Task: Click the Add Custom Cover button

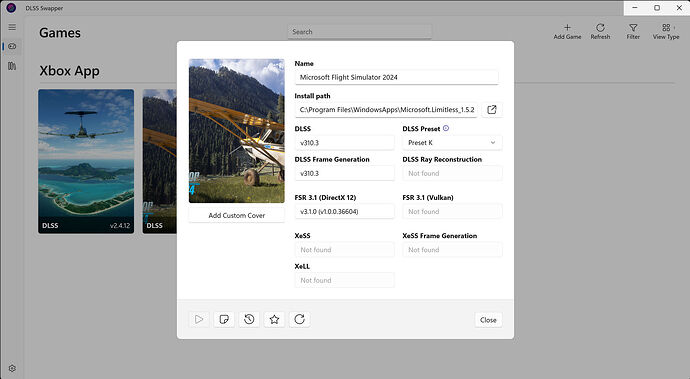Action: [x=237, y=215]
